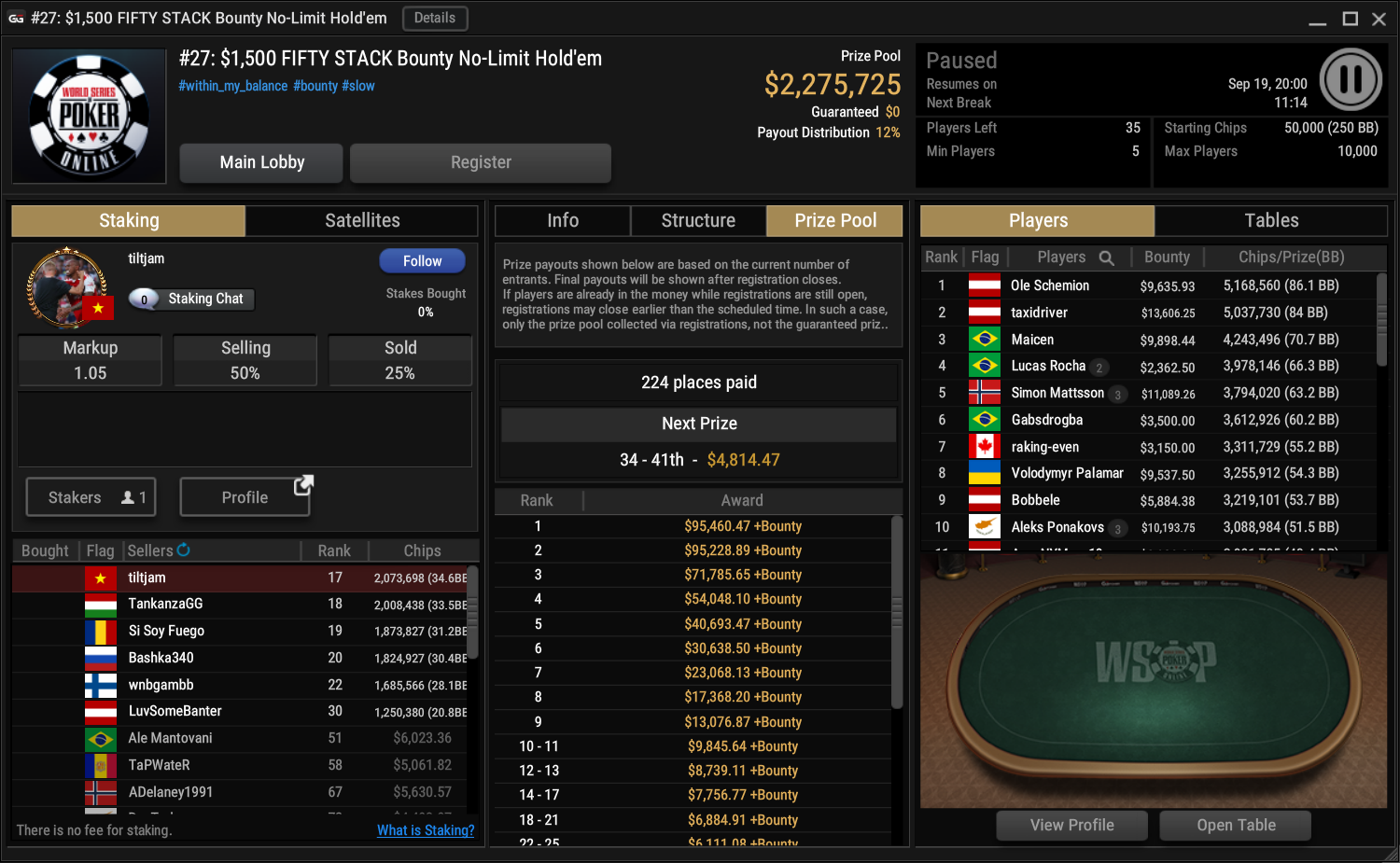Image resolution: width=1400 pixels, height=863 pixels.
Task: Toggle the Staking Chat switch
Action: click(x=145, y=299)
